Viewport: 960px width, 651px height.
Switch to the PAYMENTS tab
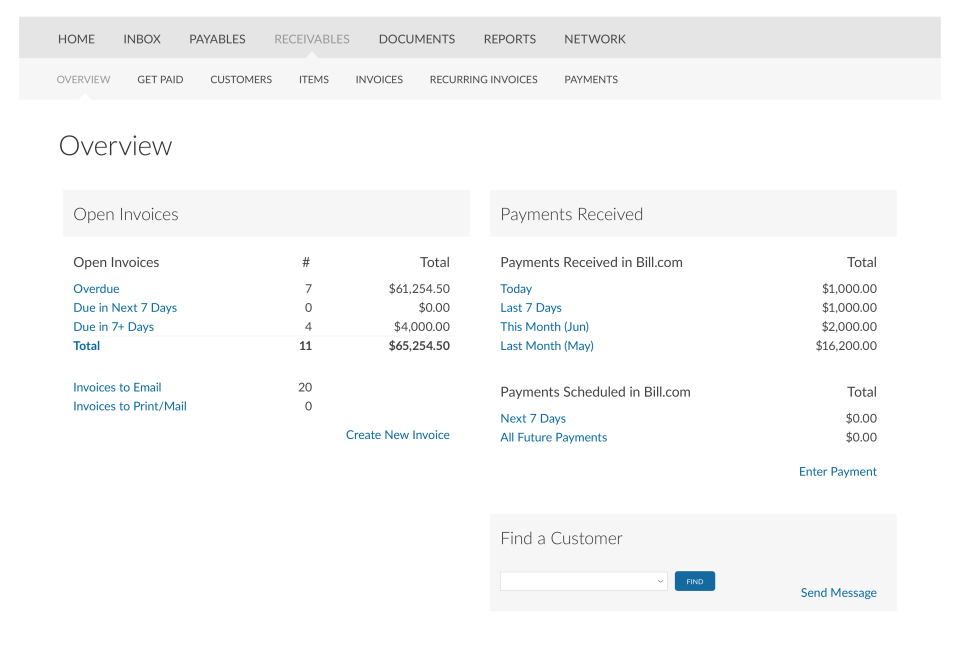point(591,79)
